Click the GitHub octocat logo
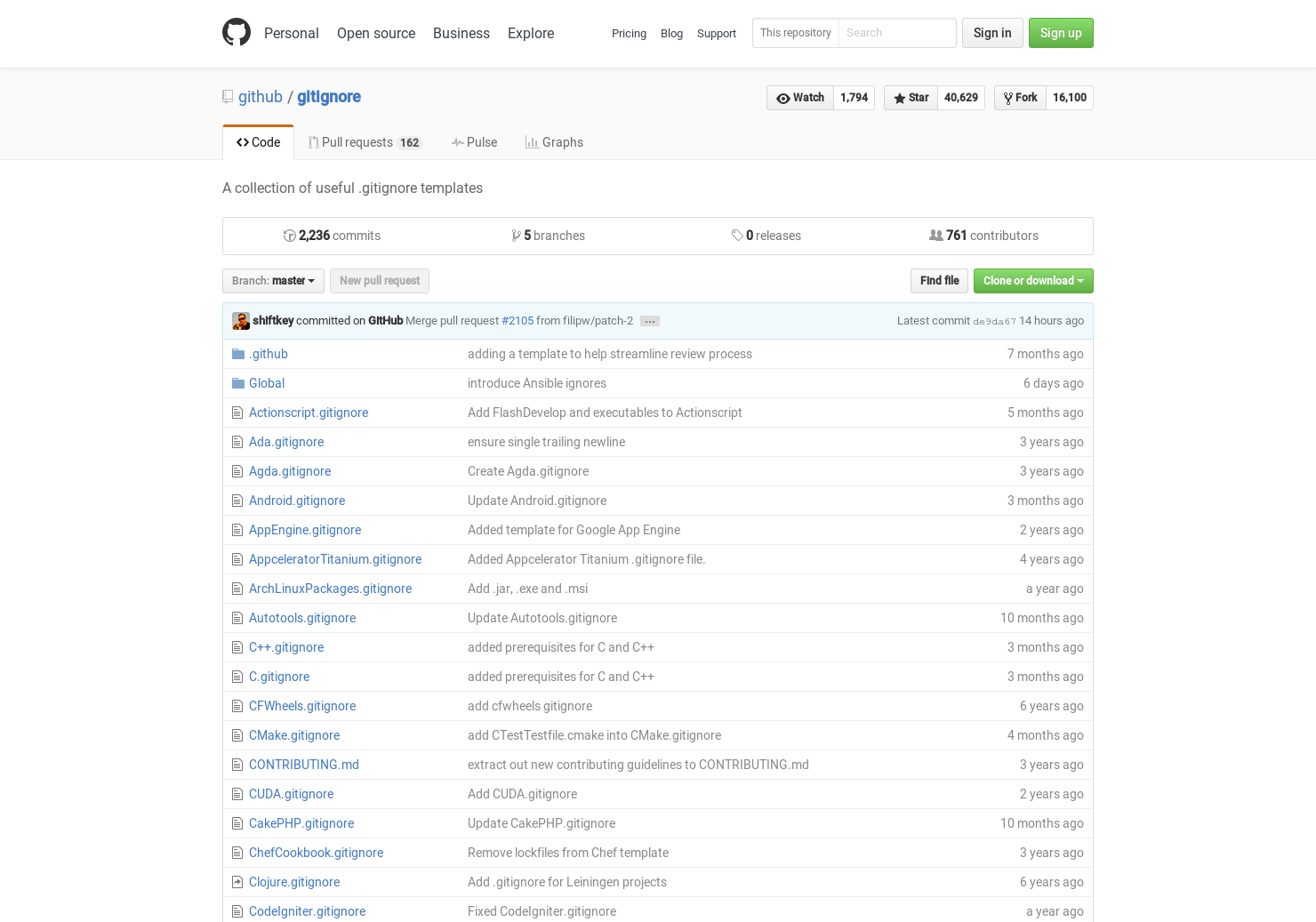This screenshot has width=1316, height=922. [237, 33]
